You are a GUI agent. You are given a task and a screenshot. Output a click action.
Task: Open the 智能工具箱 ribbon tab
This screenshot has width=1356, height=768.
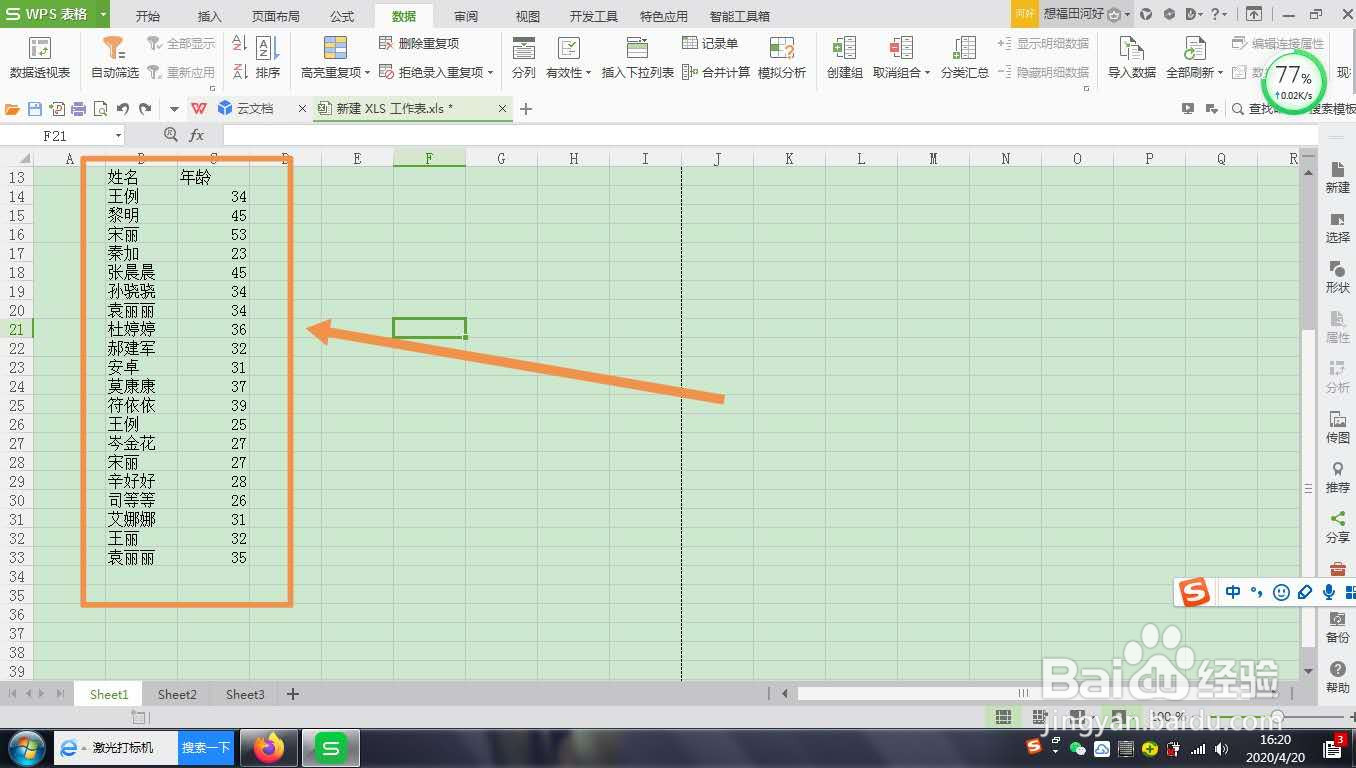pyautogui.click(x=740, y=16)
